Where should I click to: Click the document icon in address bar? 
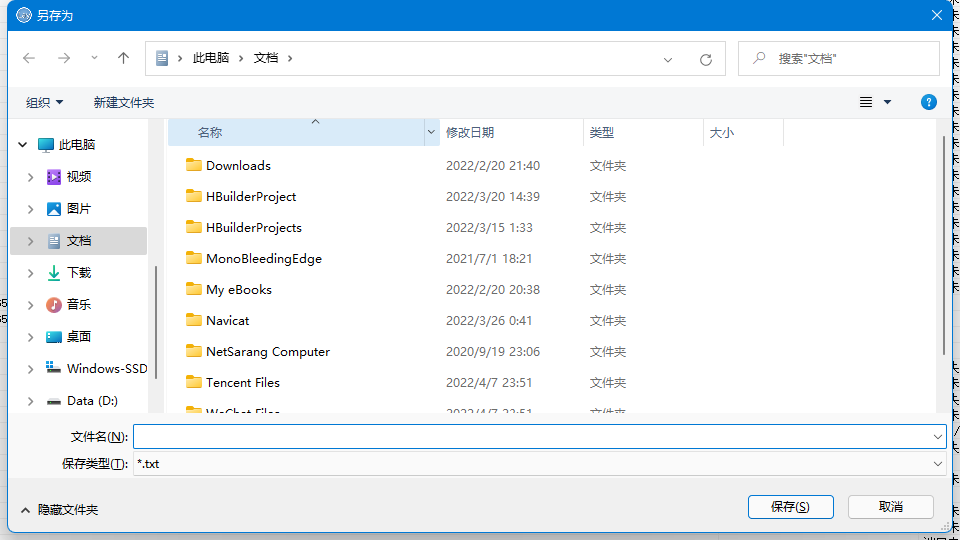[162, 58]
